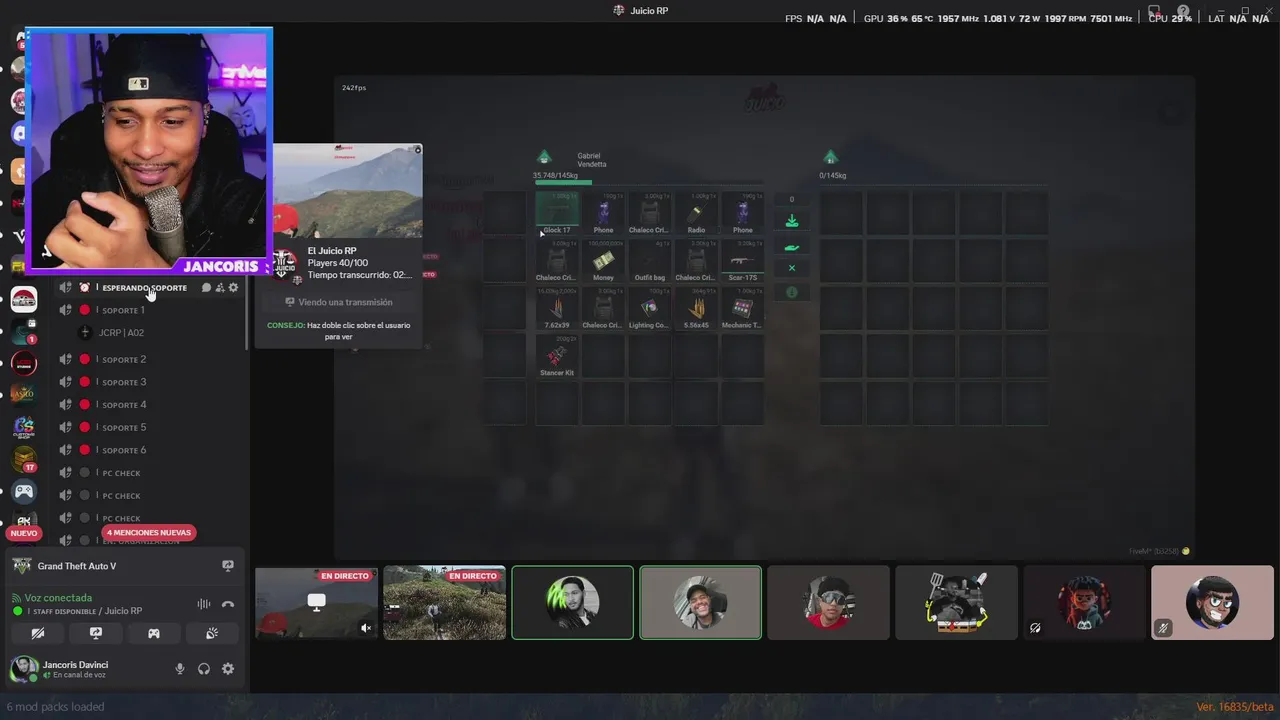This screenshot has width=1280, height=720.
Task: Click the invite icon on Esperando Soporte
Action: tap(220, 288)
